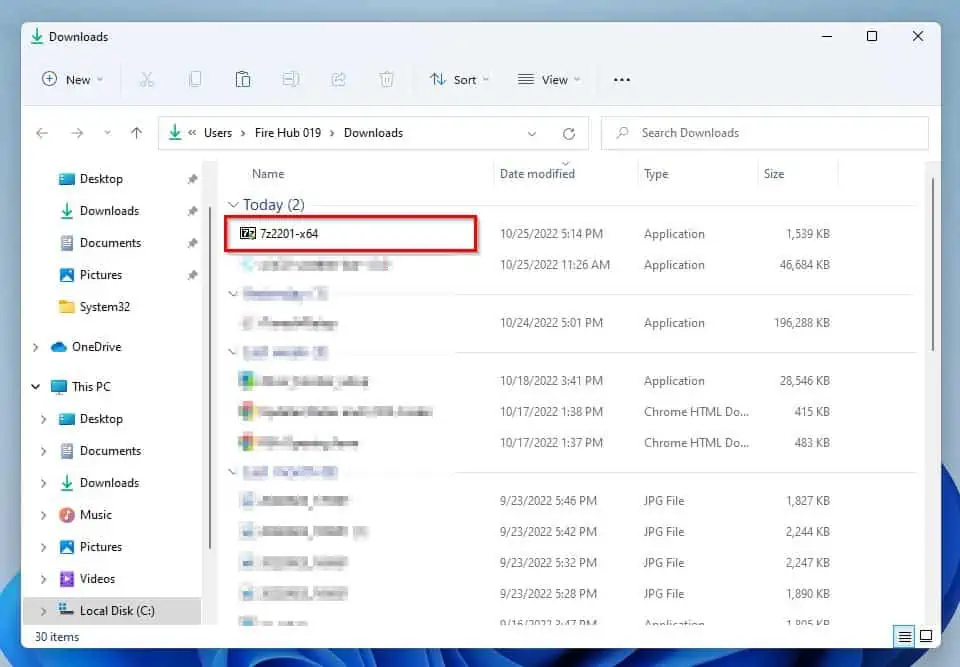
Task: Go back with the left arrow
Action: pos(42,133)
